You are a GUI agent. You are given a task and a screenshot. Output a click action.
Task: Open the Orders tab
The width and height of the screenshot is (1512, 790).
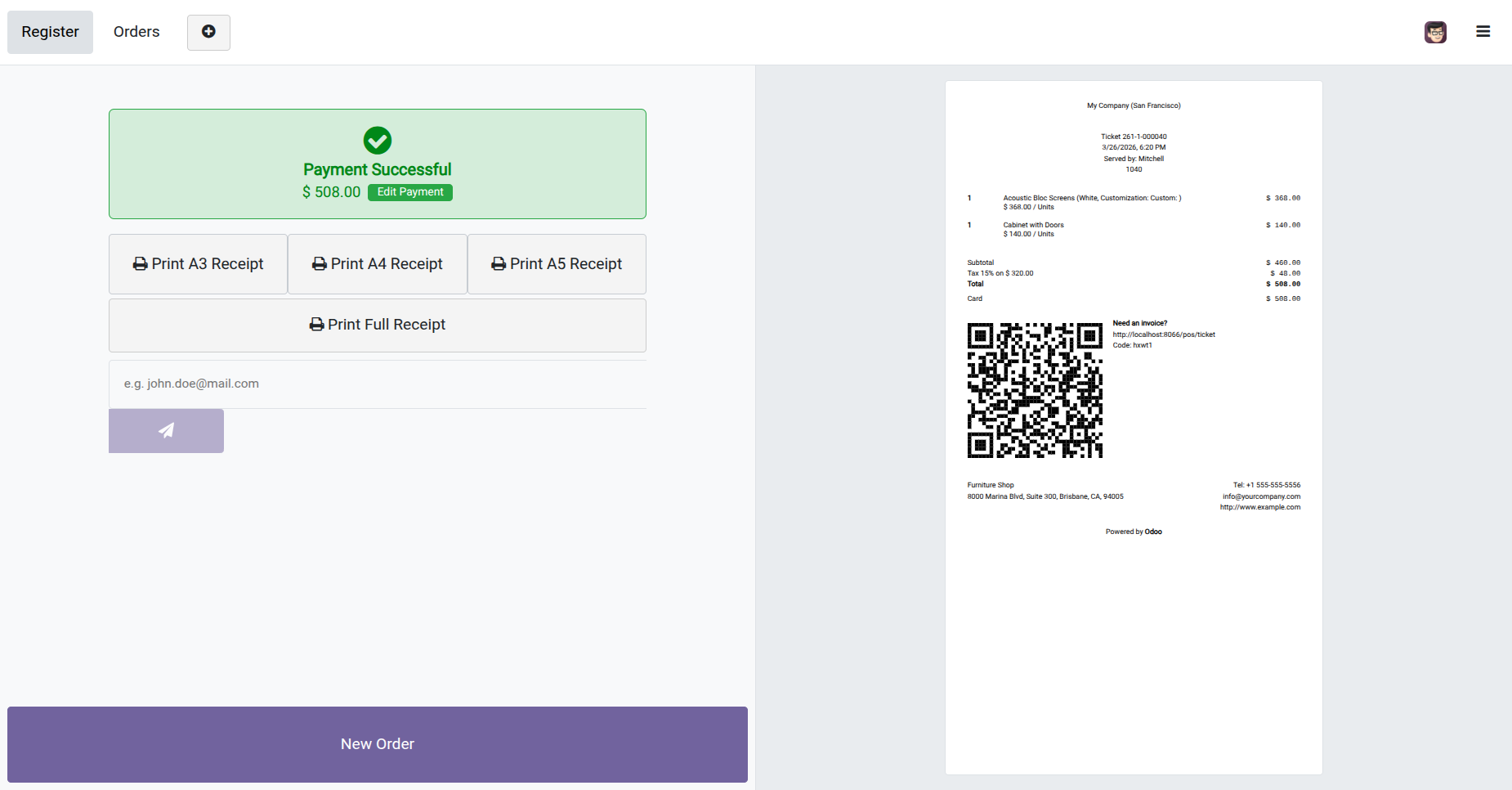[136, 32]
